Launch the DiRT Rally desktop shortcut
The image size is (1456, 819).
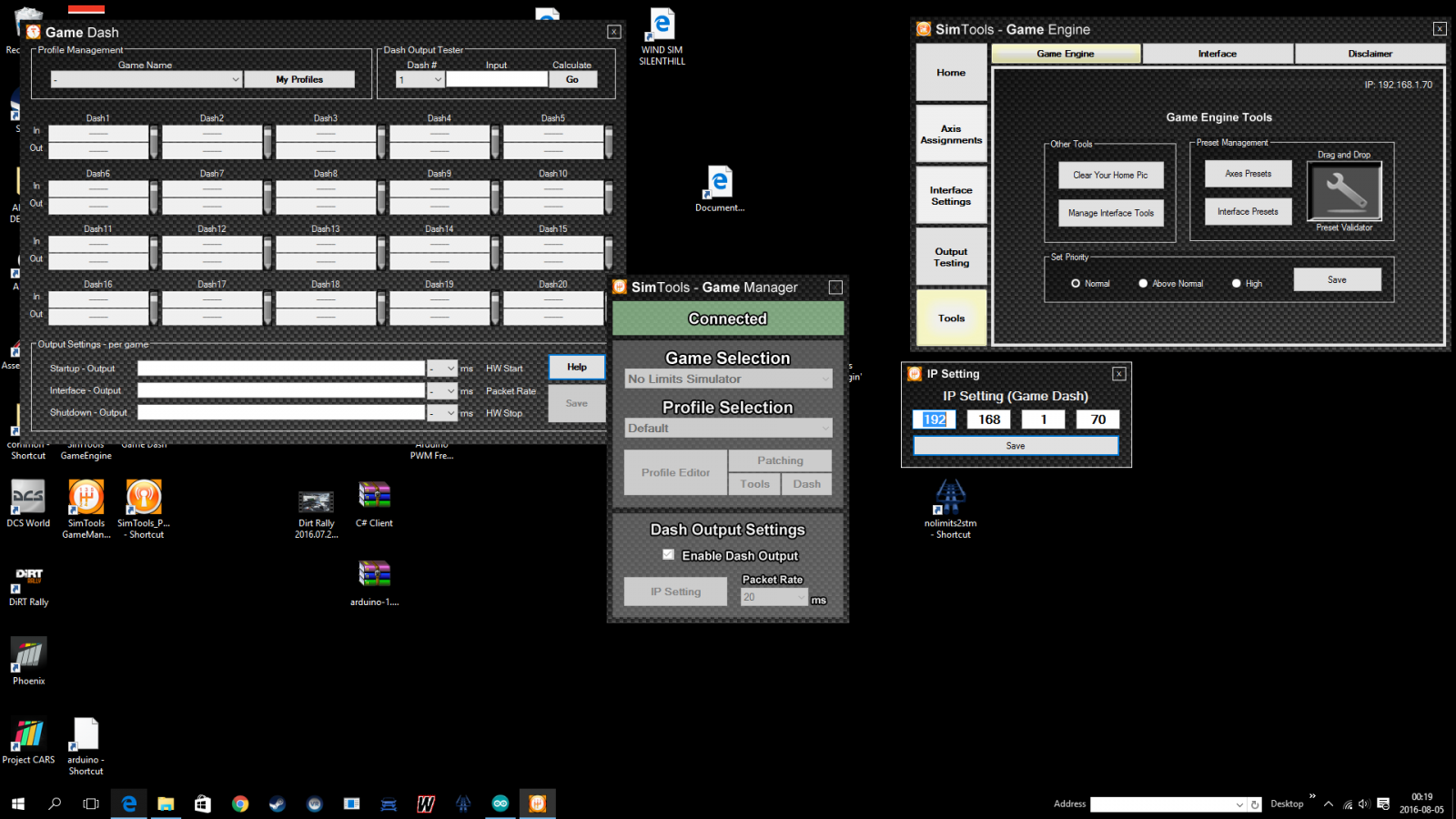[28, 584]
